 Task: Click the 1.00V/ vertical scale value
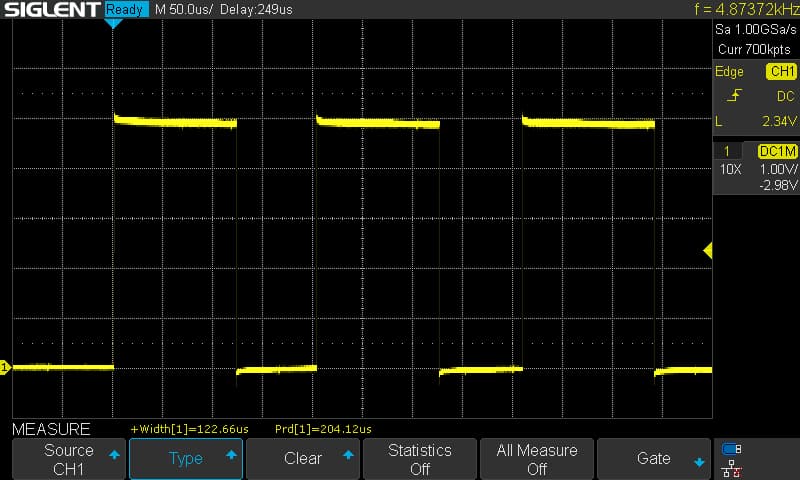[x=779, y=169]
